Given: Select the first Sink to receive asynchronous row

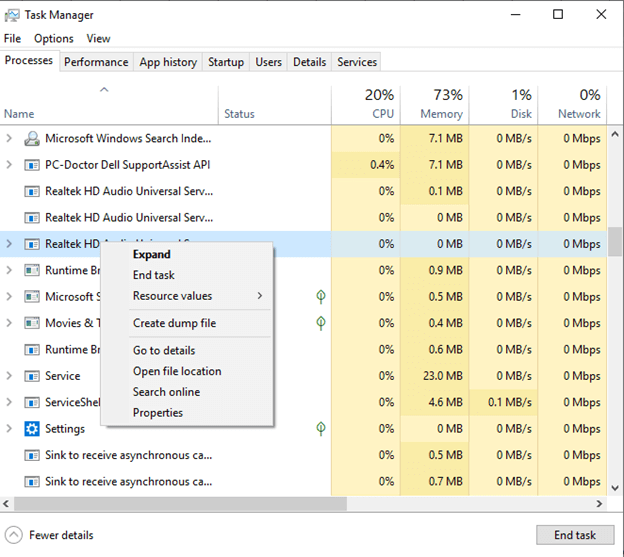Looking at the screenshot, I should pos(303,455).
